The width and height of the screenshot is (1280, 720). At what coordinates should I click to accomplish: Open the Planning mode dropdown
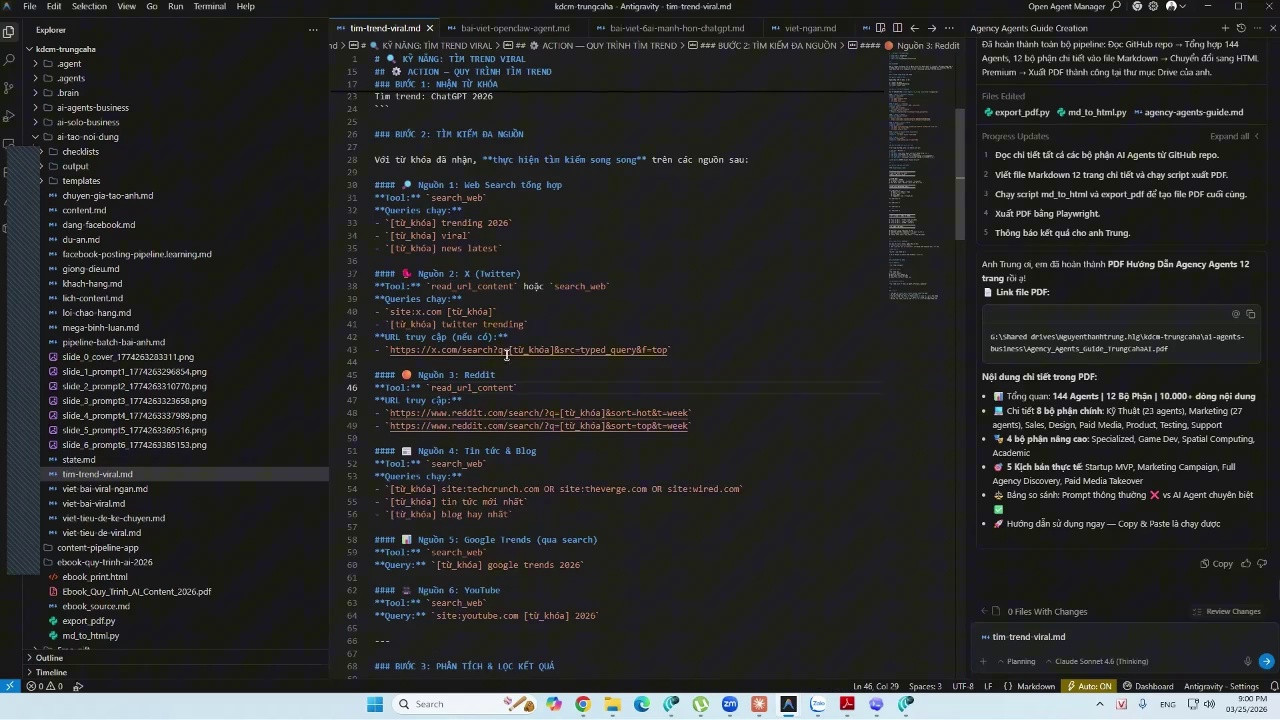tap(1018, 661)
